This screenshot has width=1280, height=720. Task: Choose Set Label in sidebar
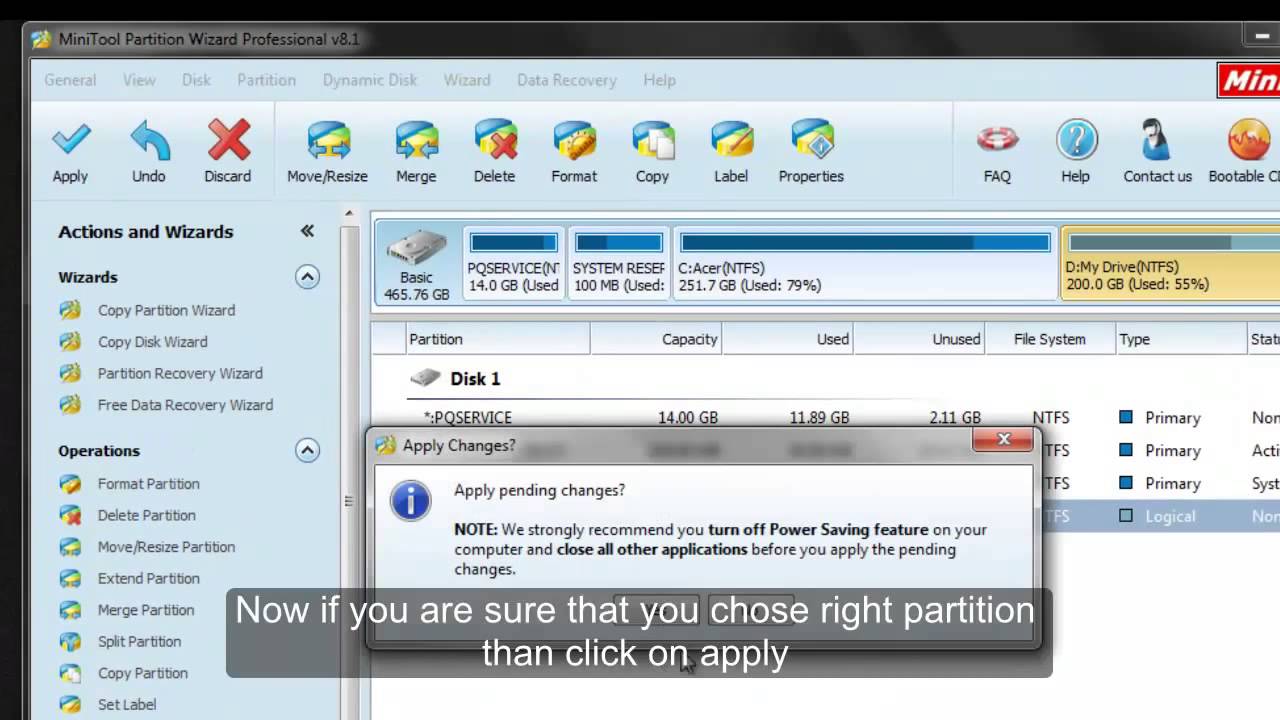tap(126, 704)
